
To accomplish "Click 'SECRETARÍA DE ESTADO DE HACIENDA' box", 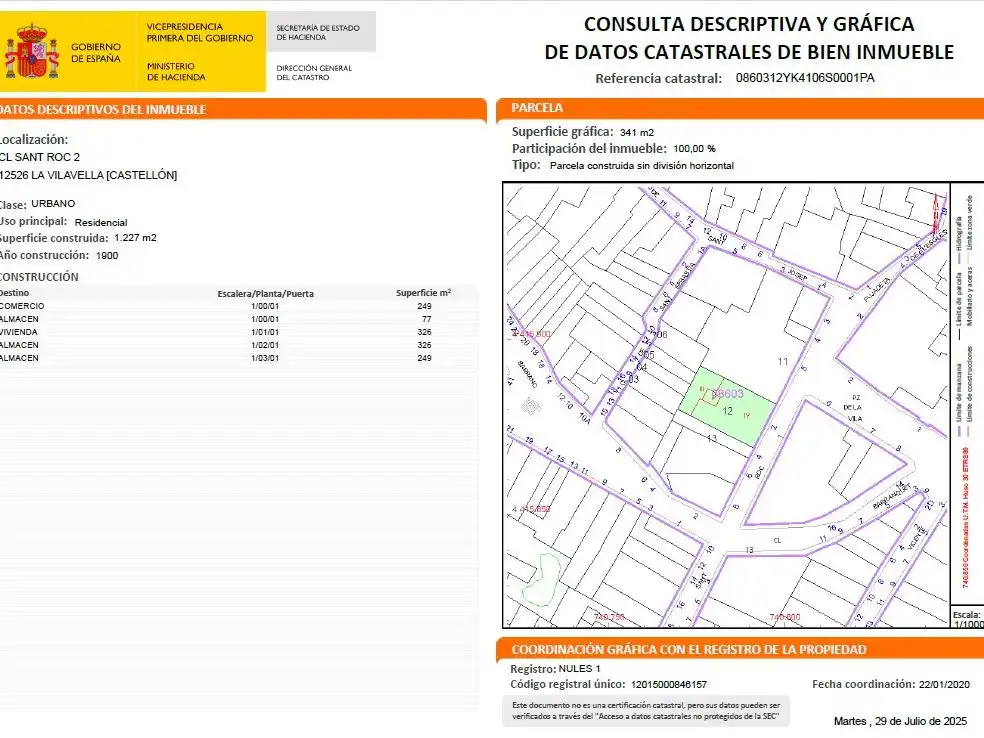I will click(321, 31).
